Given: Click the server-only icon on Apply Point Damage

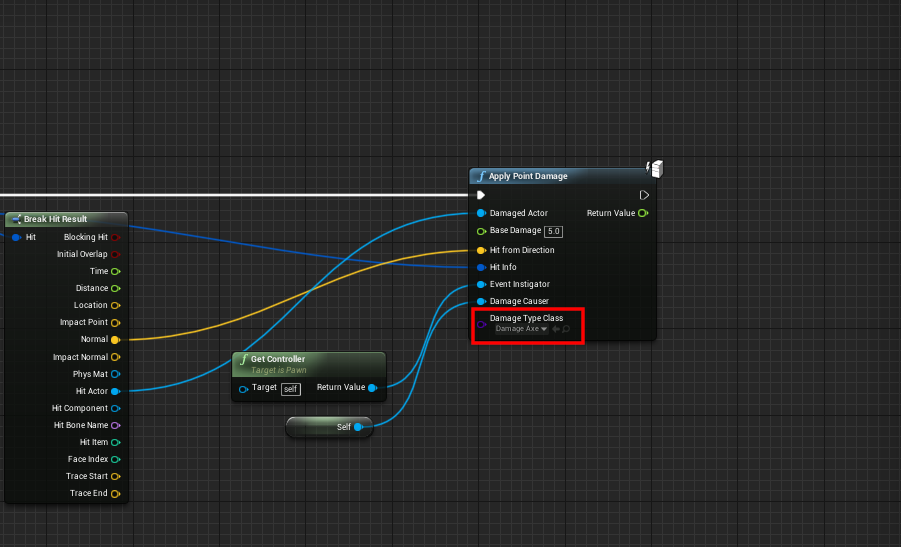Looking at the screenshot, I should click(655, 168).
